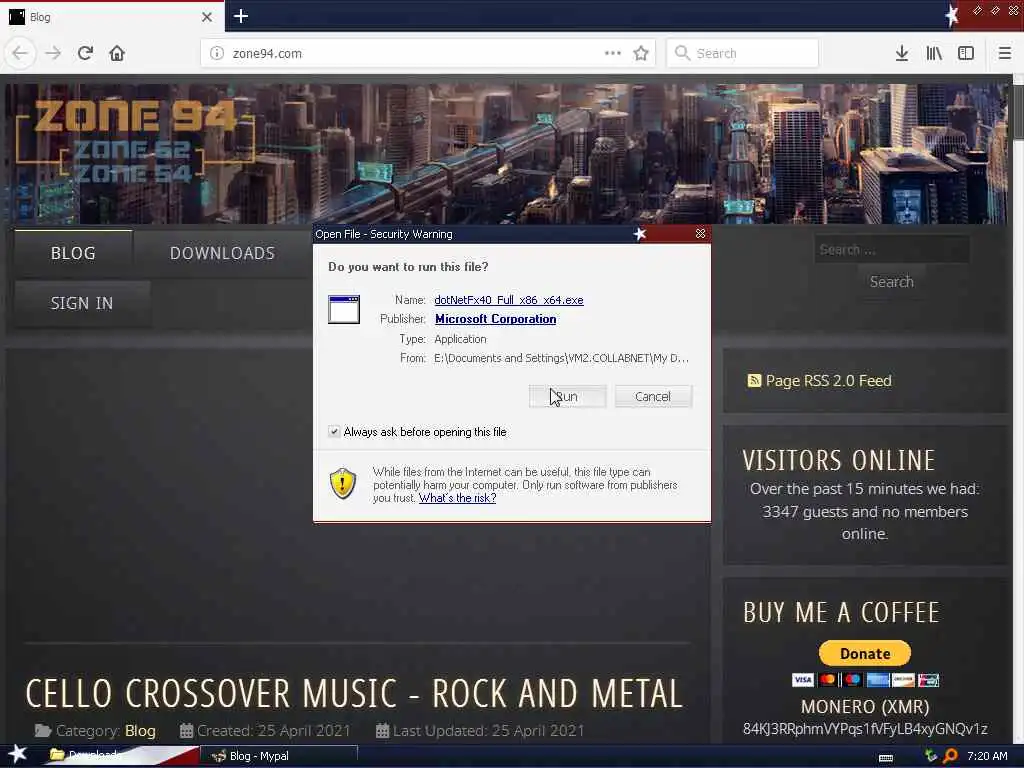This screenshot has height=768, width=1024.
Task: Uncheck Always ask before opening this file
Action: 334,432
